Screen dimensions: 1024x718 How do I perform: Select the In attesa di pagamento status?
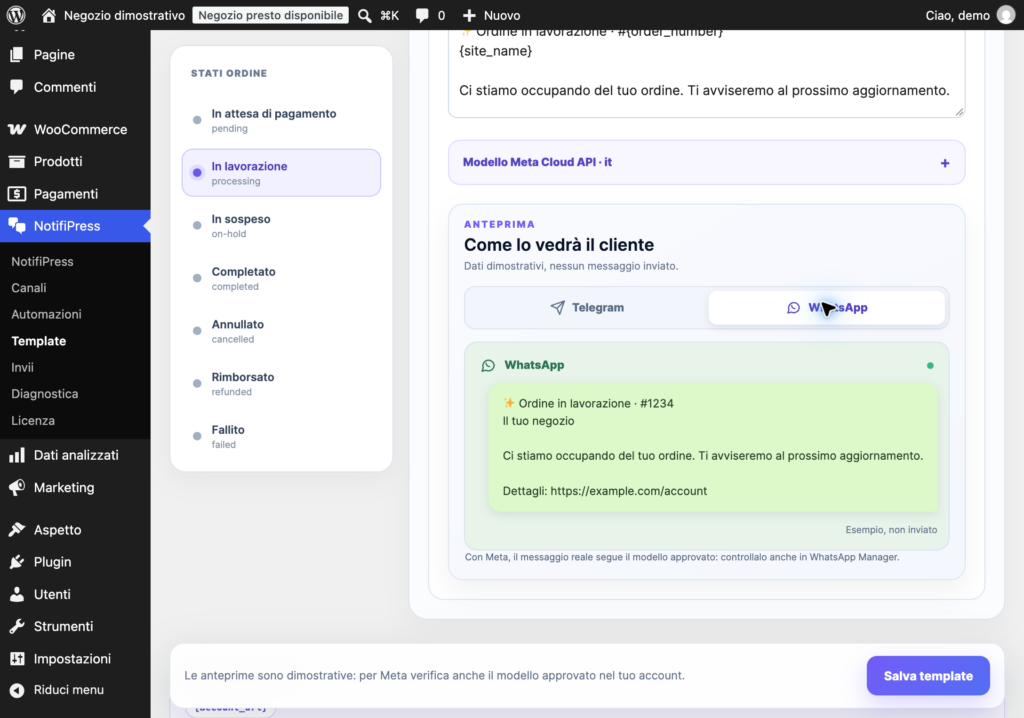[281, 120]
